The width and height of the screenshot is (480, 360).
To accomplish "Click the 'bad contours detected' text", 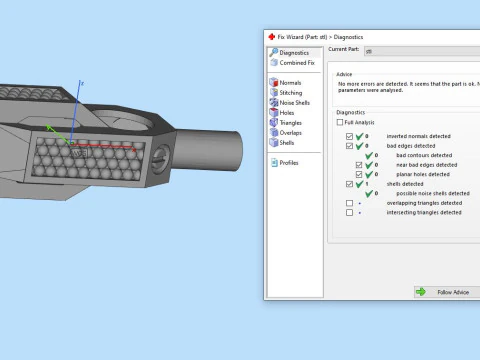I will tap(424, 155).
